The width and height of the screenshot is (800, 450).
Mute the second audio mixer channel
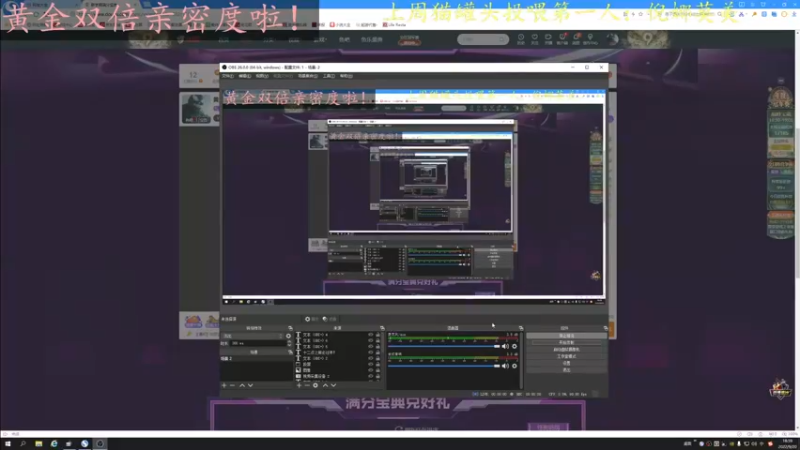point(505,366)
